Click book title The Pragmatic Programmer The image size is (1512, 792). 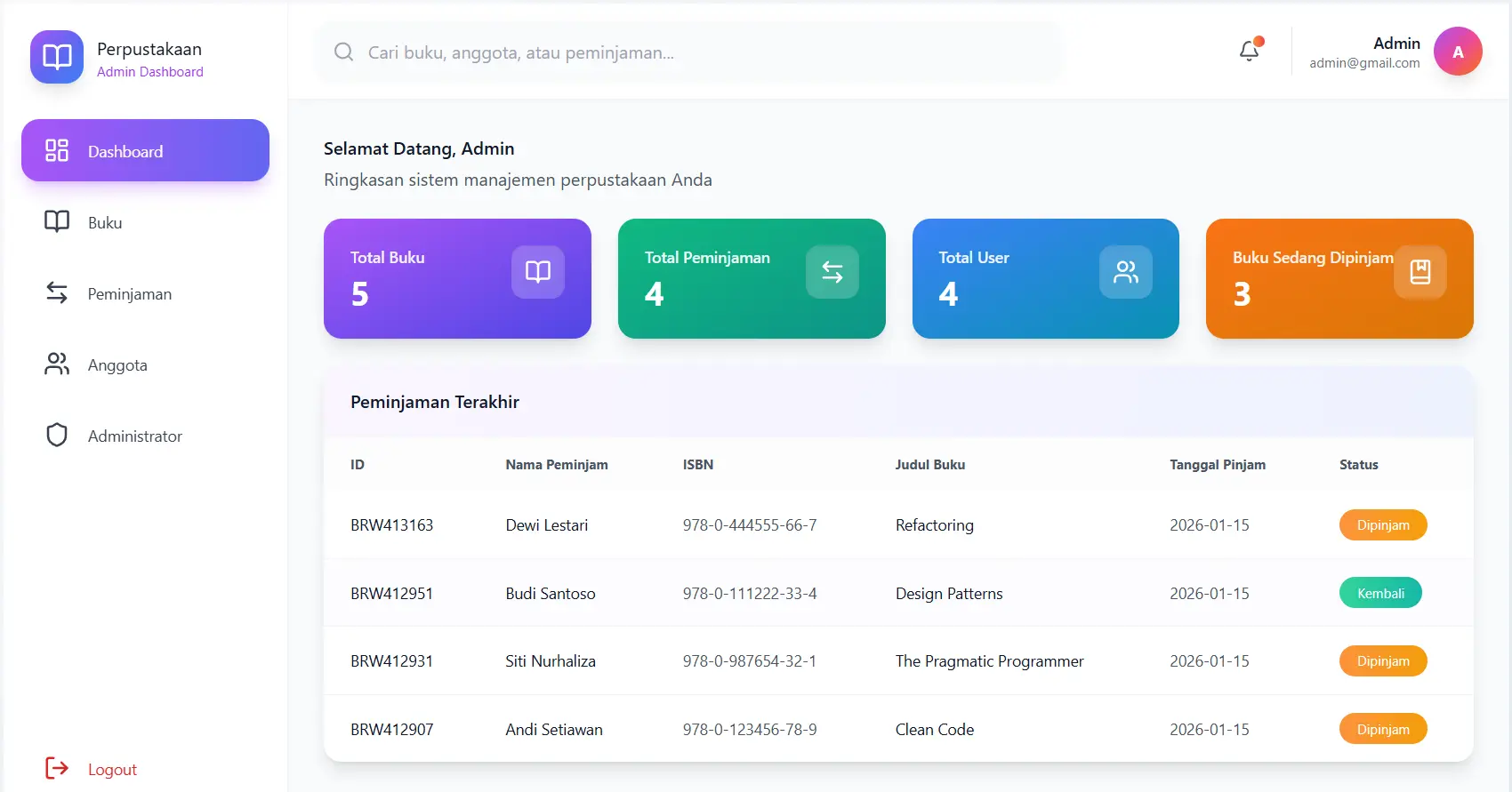tap(990, 661)
